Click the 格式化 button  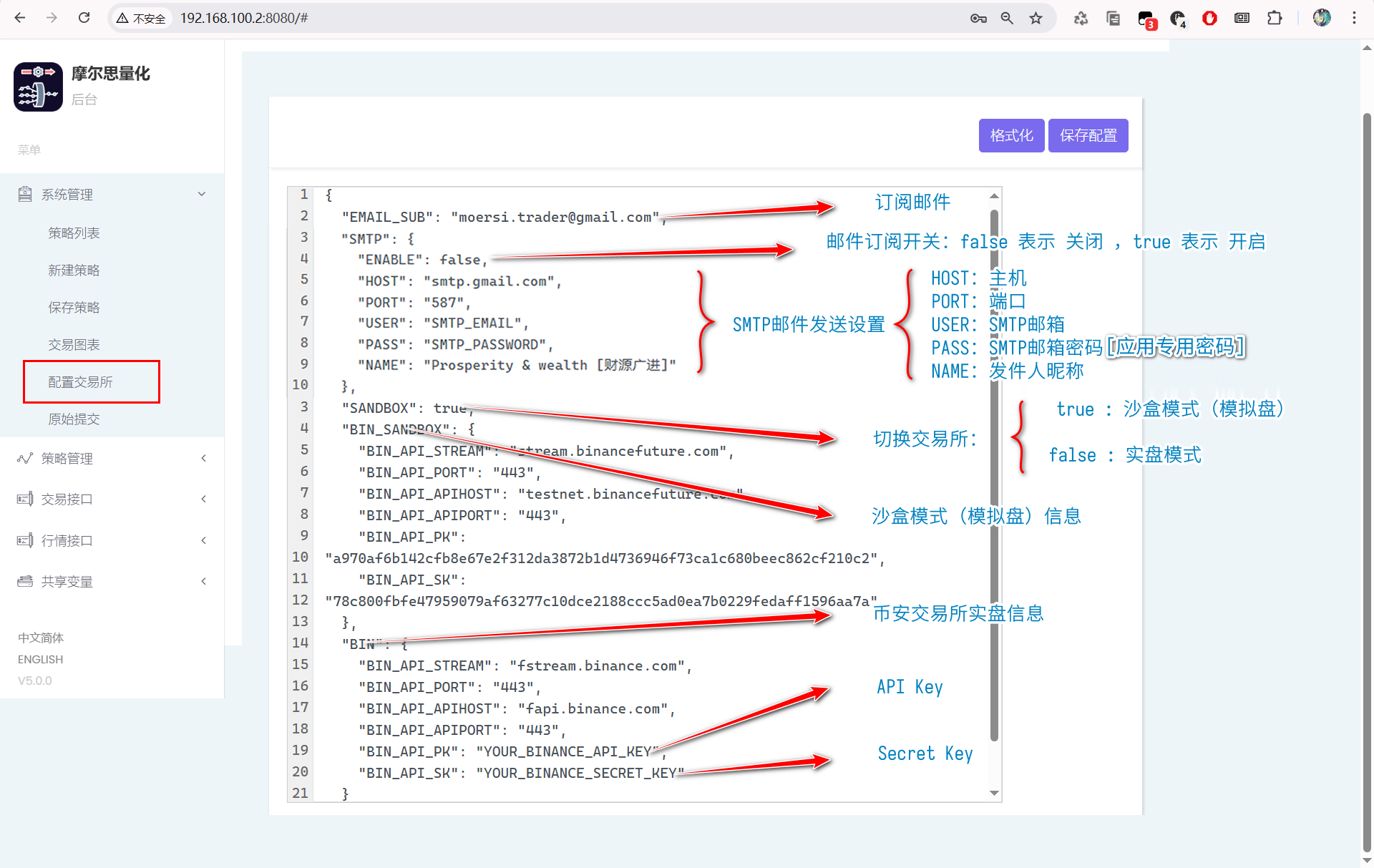[x=1011, y=135]
